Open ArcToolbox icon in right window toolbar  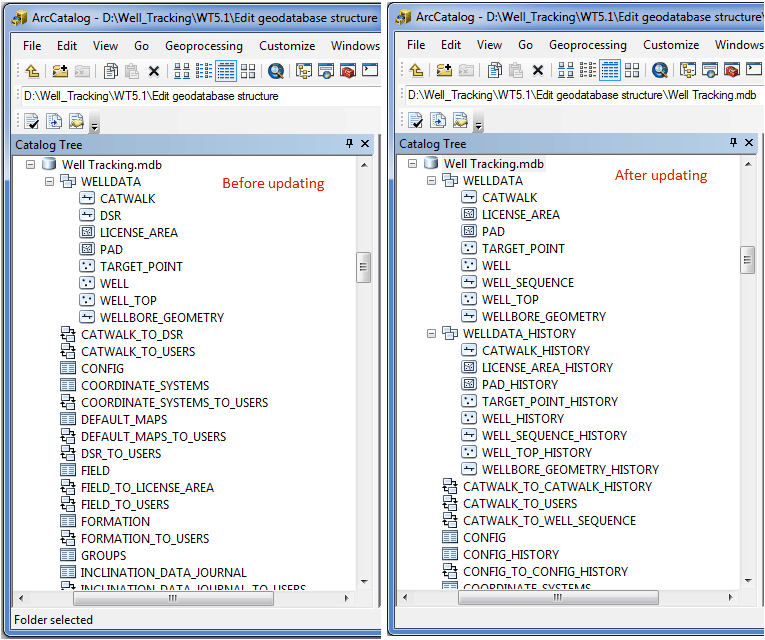click(732, 70)
